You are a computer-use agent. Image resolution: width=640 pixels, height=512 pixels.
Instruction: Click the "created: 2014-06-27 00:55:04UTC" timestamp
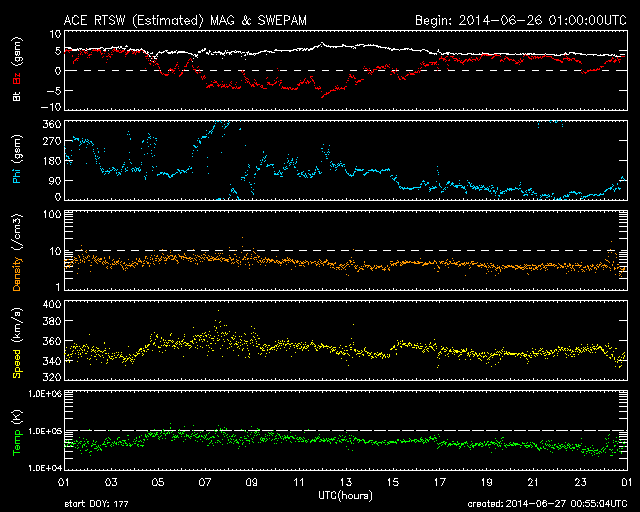point(547,504)
